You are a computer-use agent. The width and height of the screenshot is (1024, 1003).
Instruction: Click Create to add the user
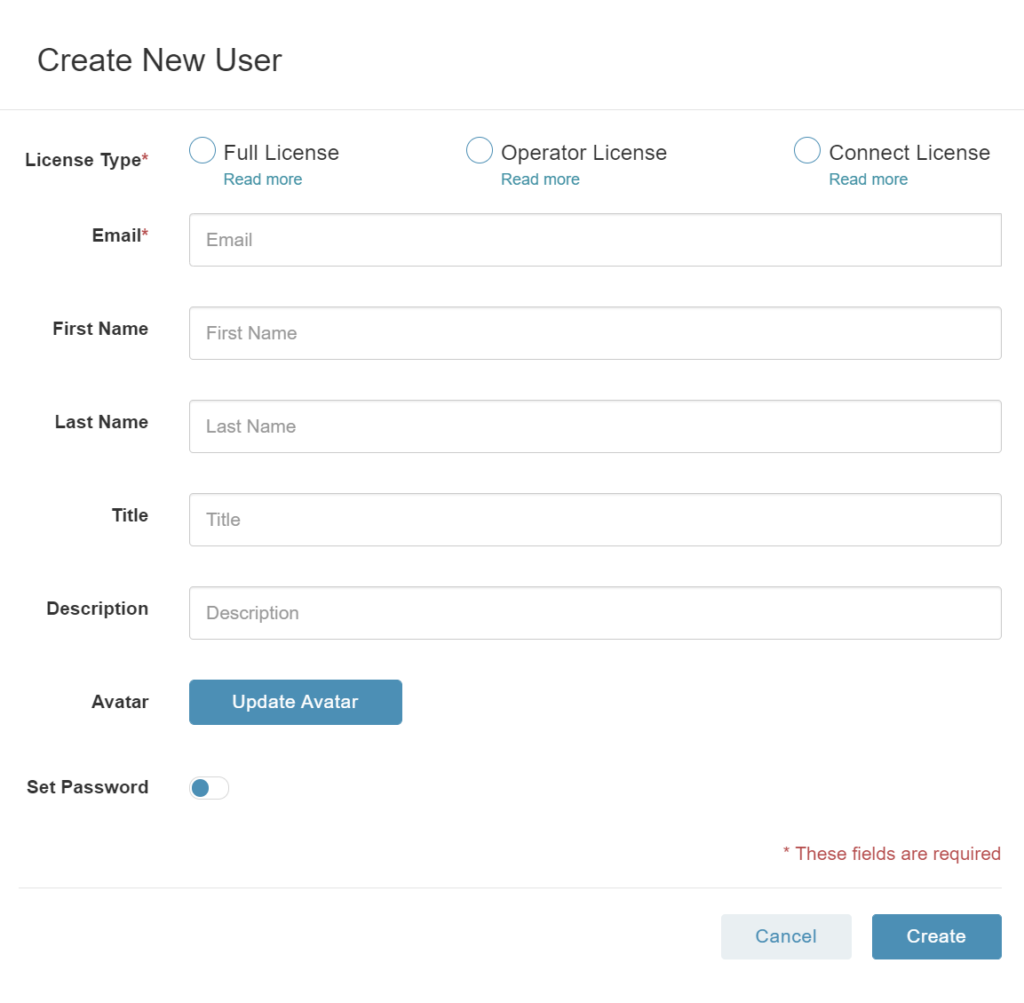click(936, 936)
